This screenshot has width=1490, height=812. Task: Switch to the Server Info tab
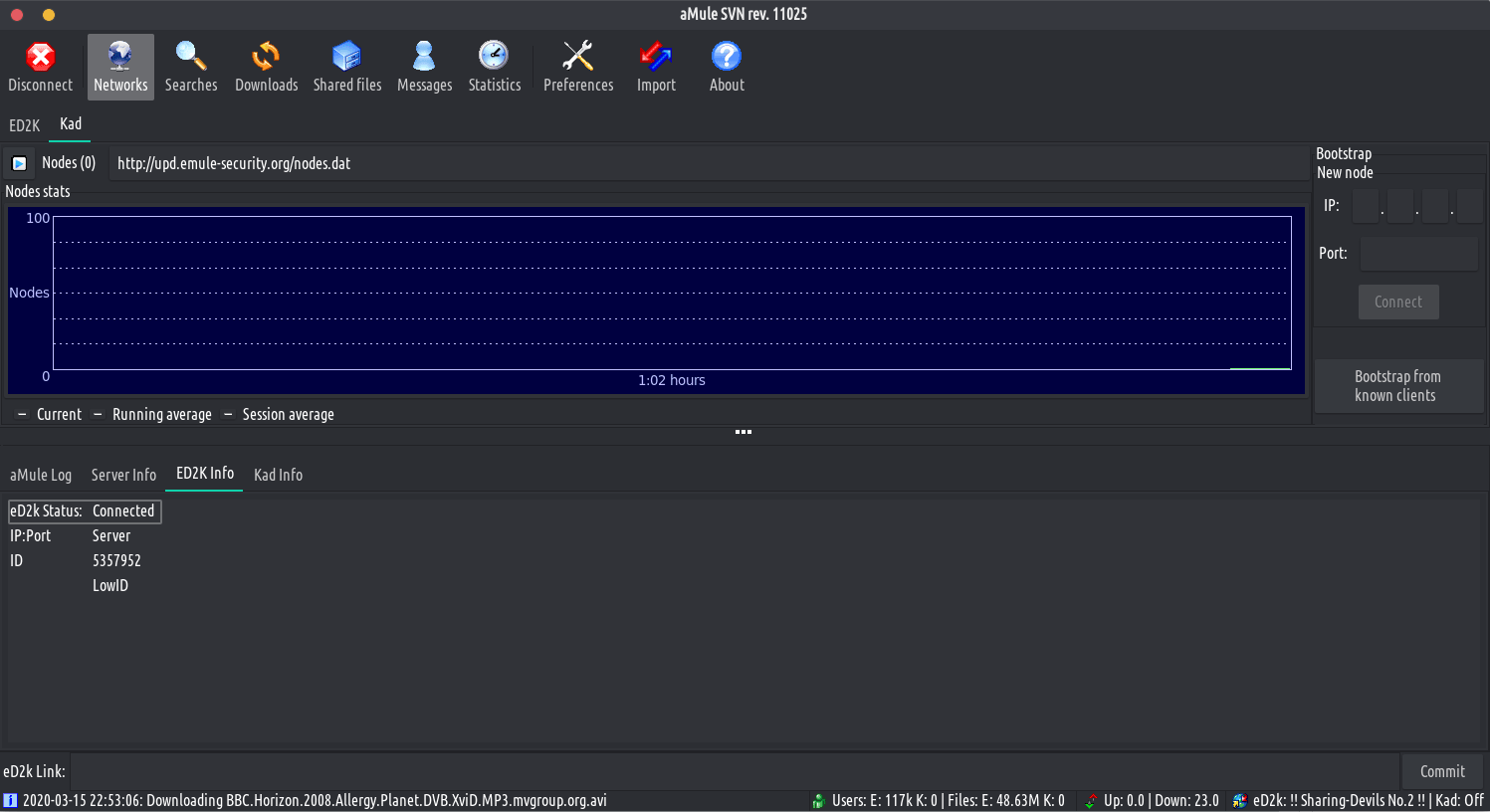123,475
